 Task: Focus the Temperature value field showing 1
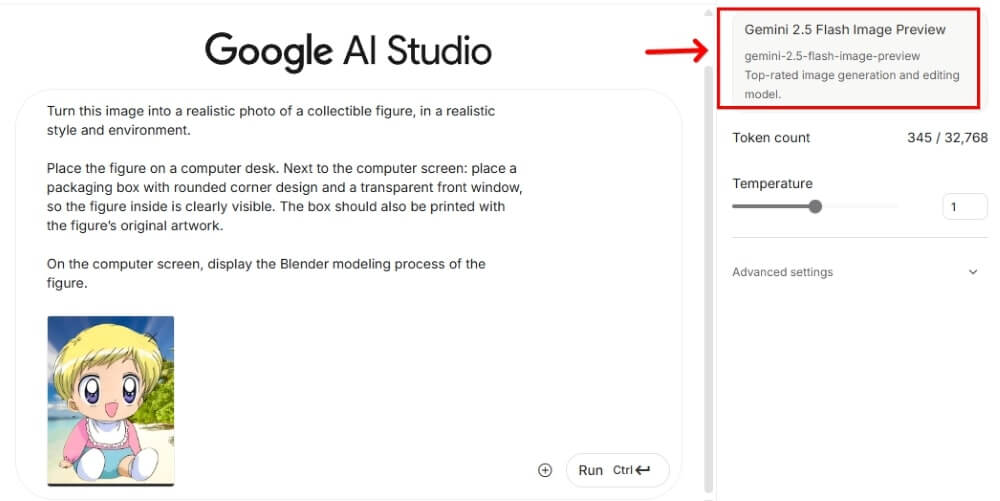[x=964, y=207]
